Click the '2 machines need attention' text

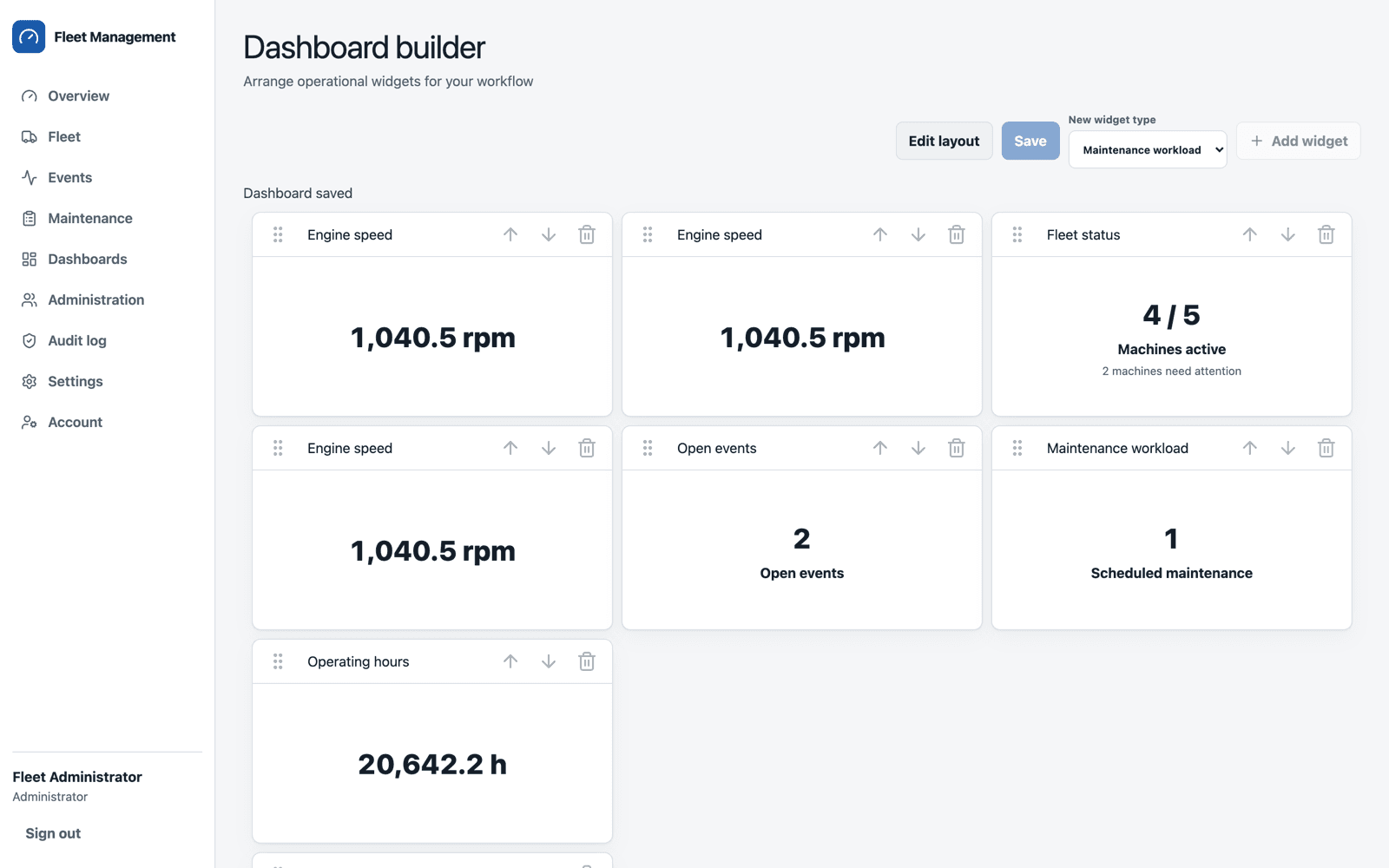(1172, 372)
